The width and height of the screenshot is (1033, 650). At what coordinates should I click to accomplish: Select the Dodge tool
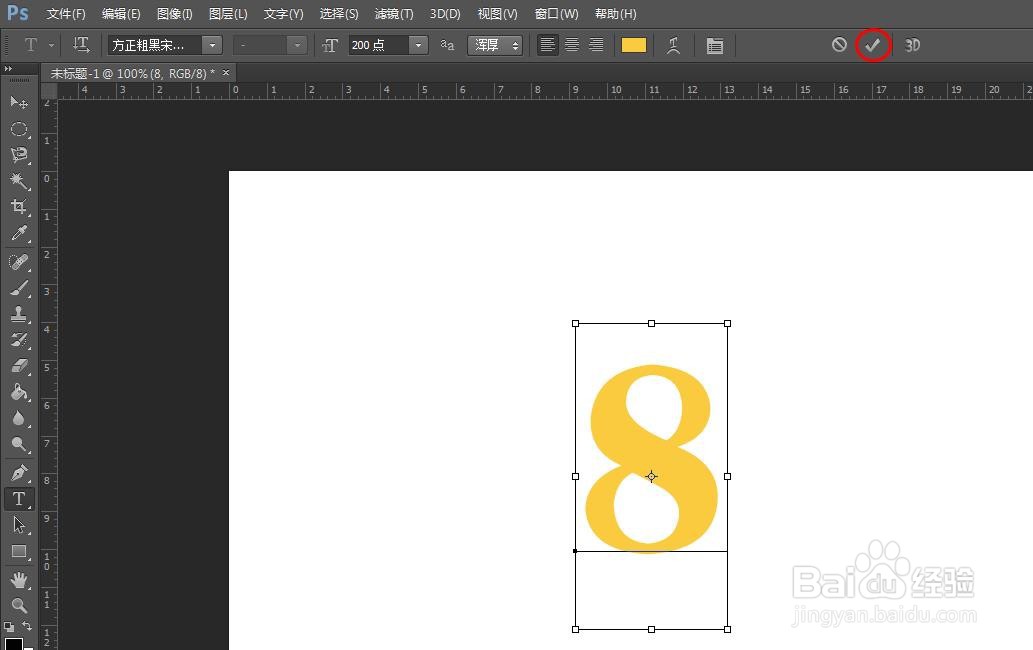click(x=18, y=445)
